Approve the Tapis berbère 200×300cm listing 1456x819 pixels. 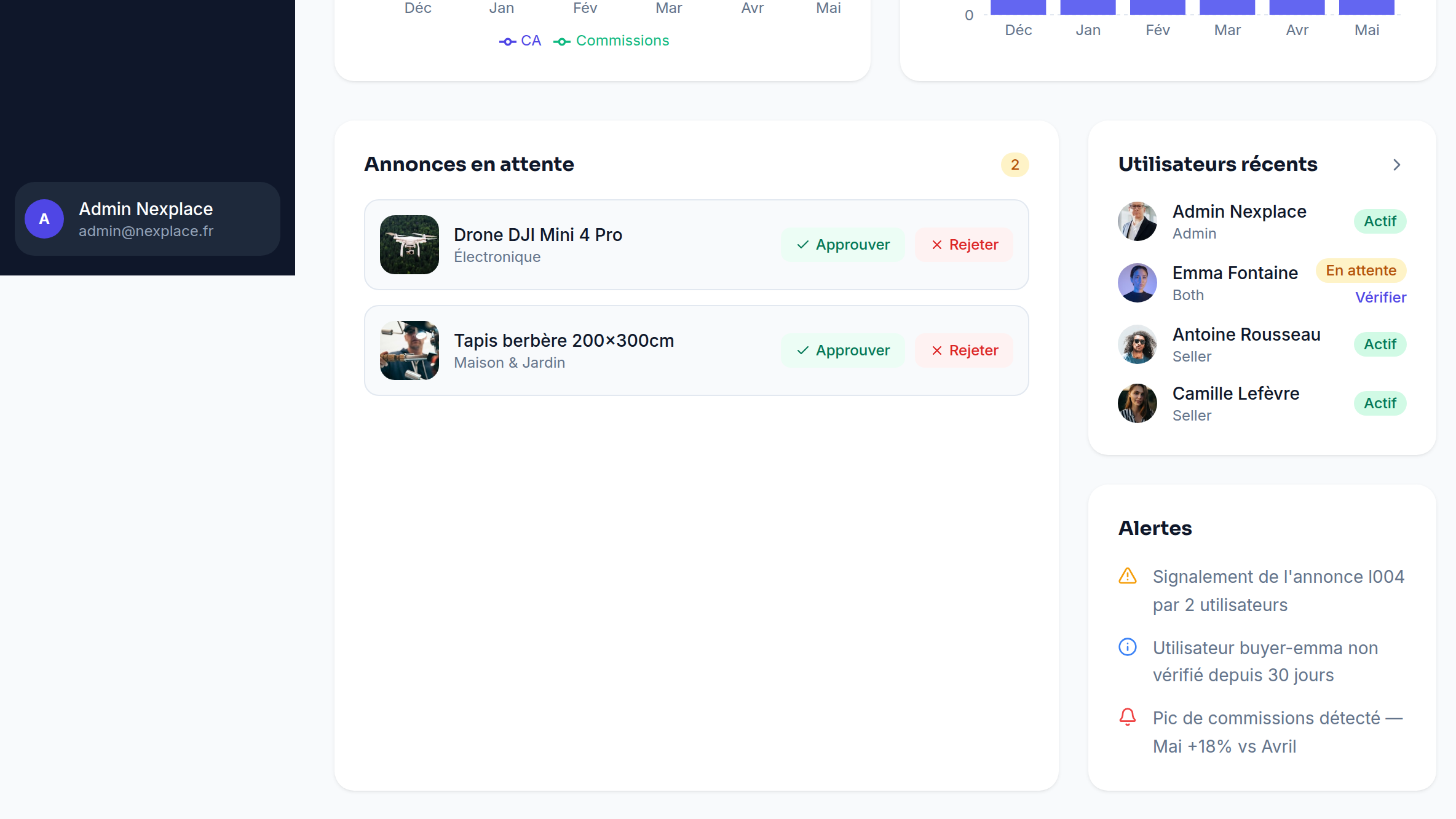[x=843, y=350]
